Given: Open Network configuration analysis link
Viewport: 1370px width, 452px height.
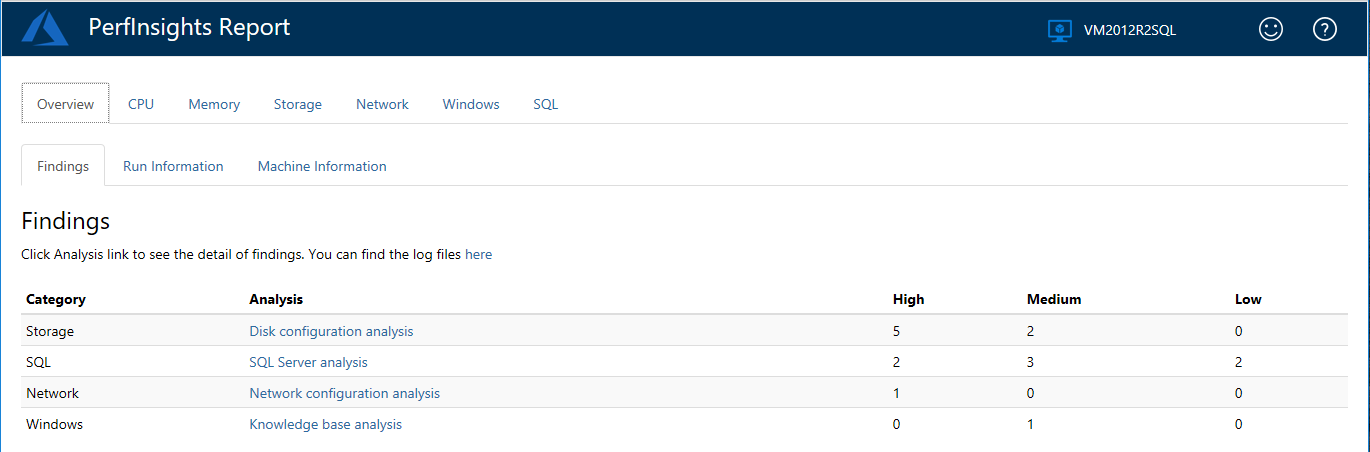Looking at the screenshot, I should (x=344, y=393).
